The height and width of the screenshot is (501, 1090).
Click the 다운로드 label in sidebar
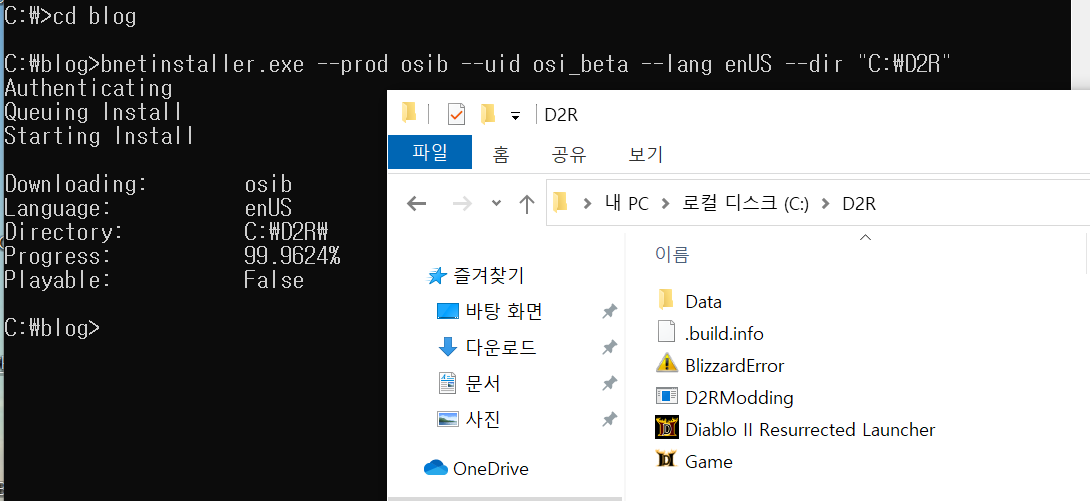501,347
